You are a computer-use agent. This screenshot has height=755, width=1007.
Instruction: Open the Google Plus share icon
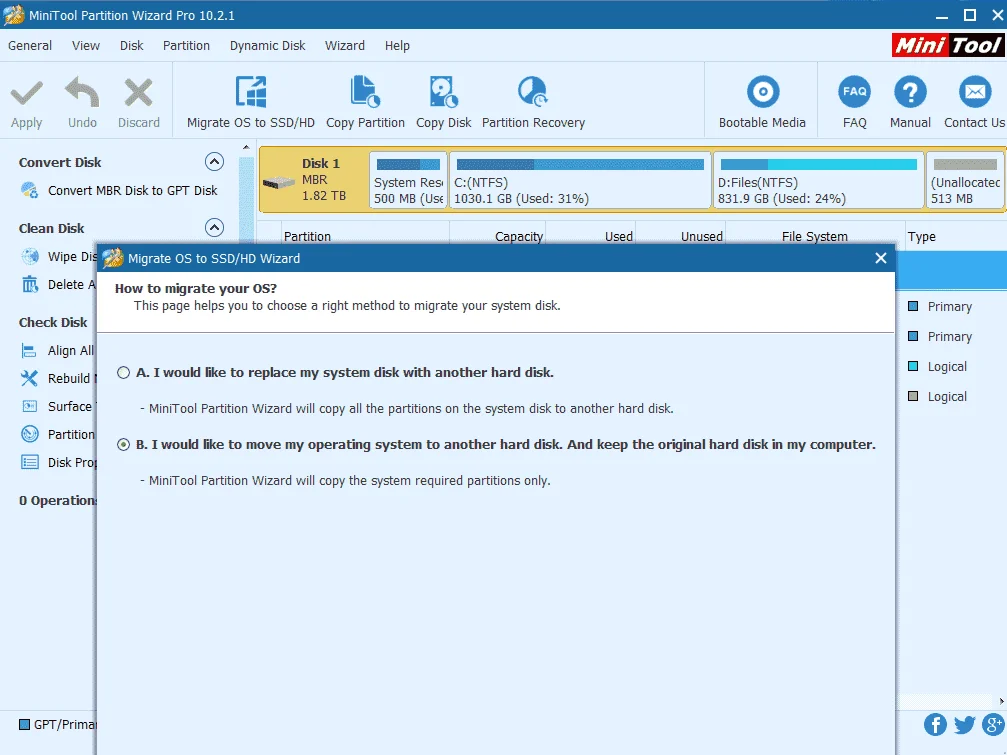[x=993, y=725]
